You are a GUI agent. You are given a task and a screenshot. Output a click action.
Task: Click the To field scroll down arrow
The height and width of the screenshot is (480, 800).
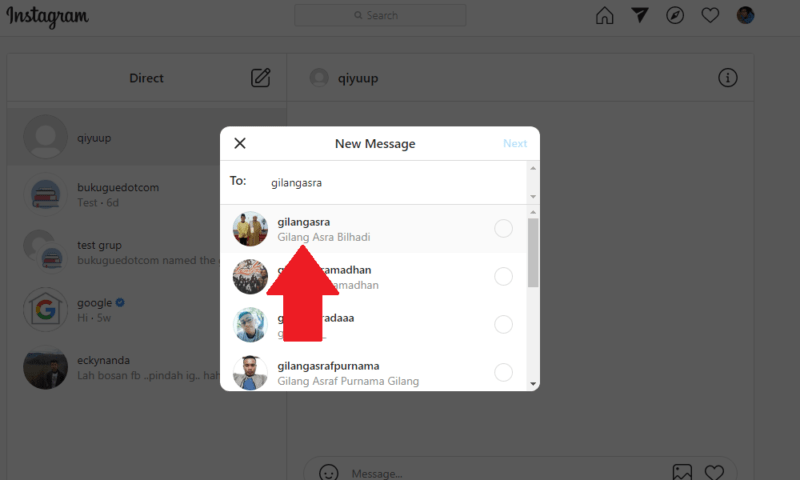coord(533,196)
